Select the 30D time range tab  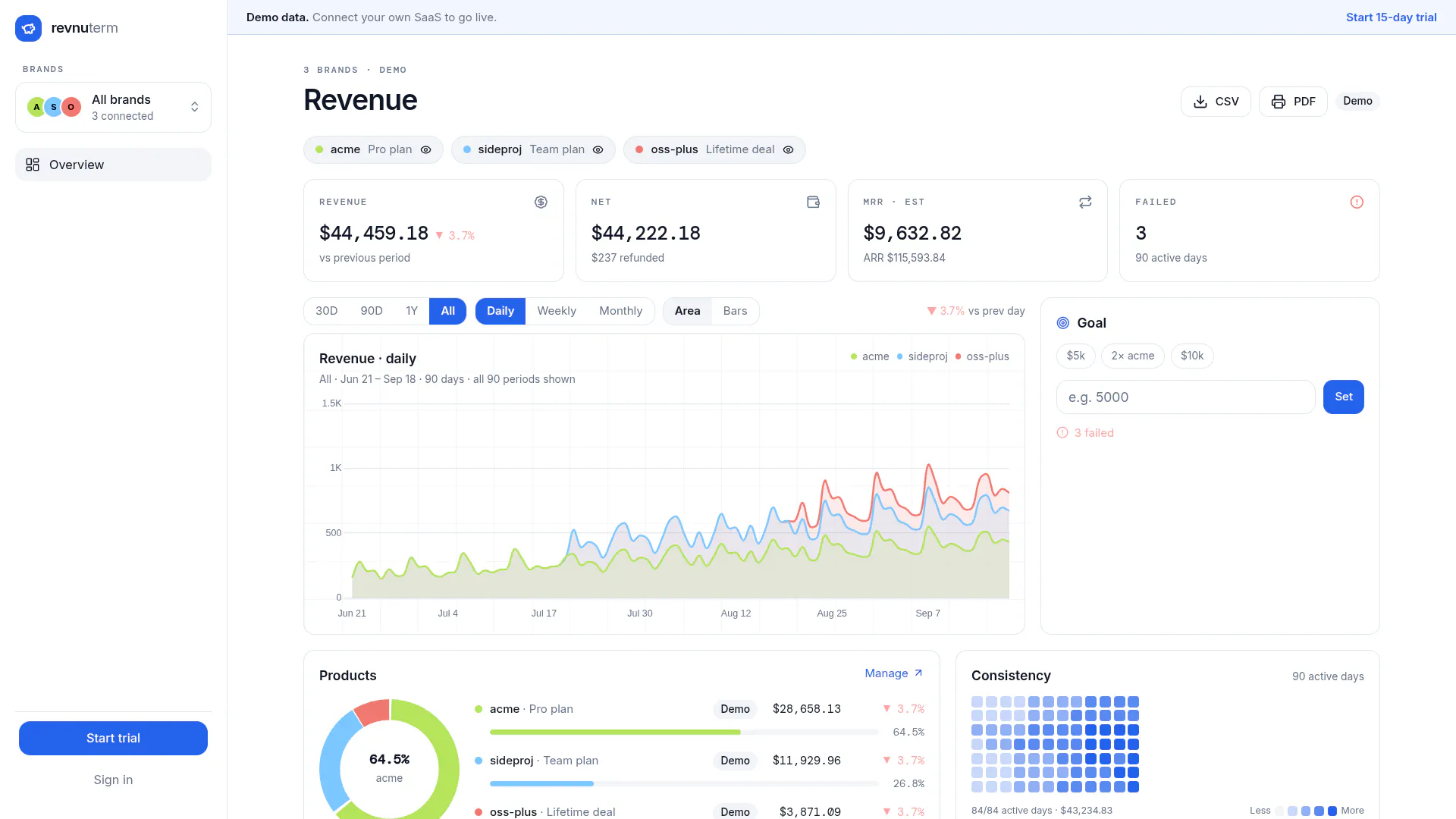327,311
